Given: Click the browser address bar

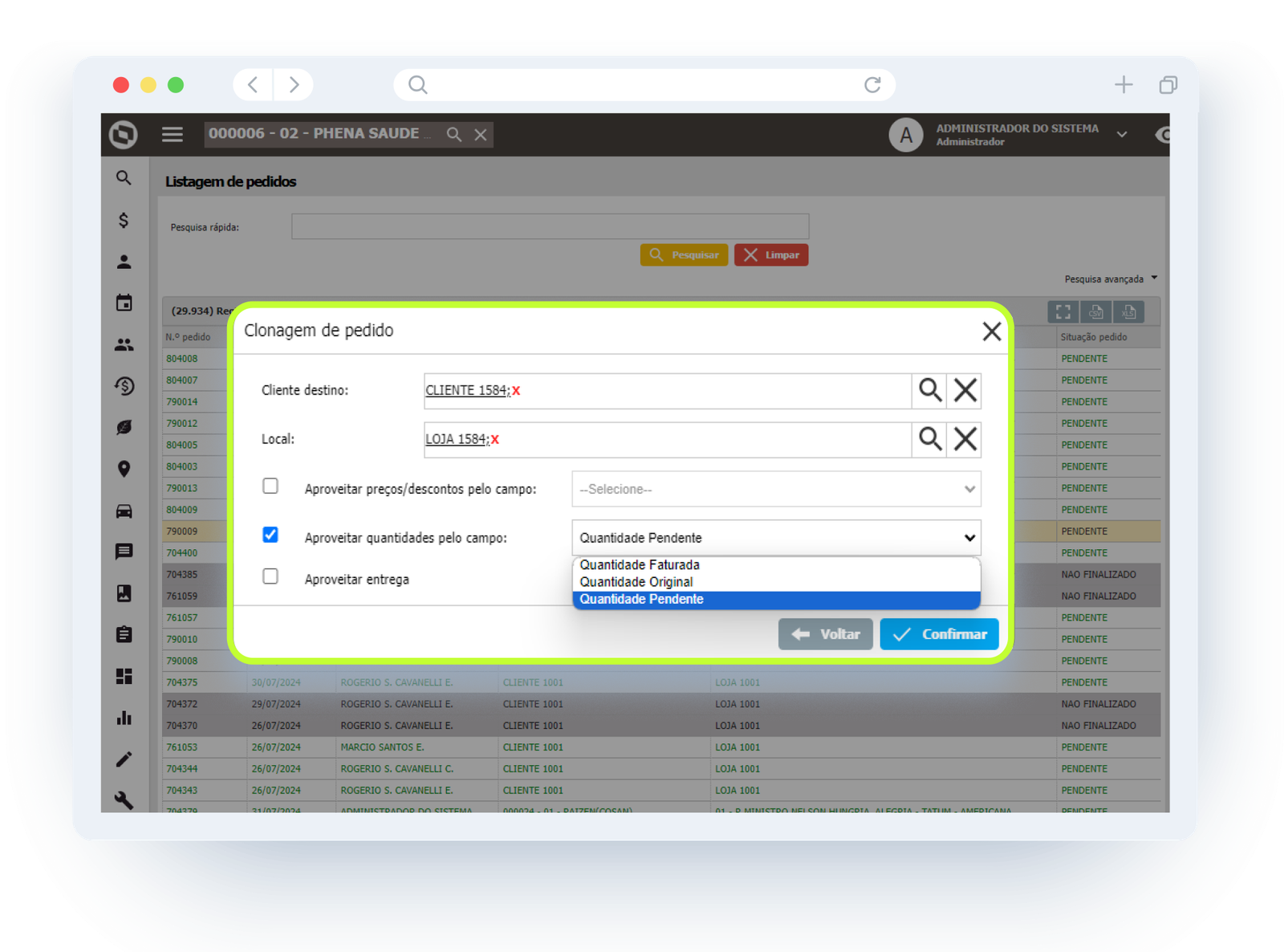Looking at the screenshot, I should 644,84.
